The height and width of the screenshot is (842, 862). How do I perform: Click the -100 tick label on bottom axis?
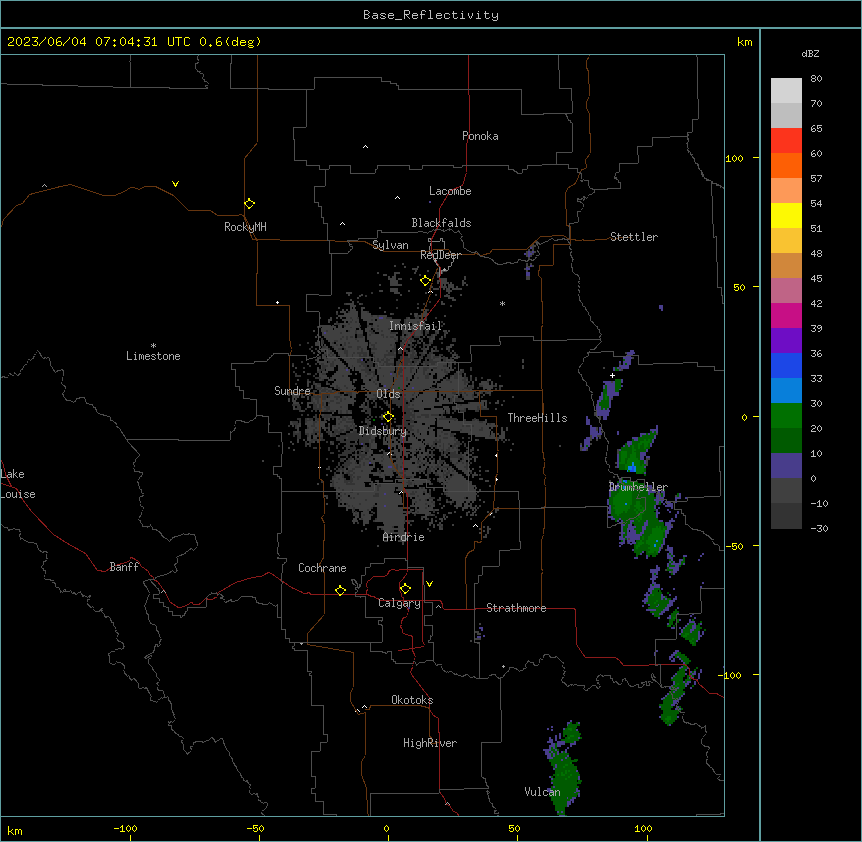point(125,829)
